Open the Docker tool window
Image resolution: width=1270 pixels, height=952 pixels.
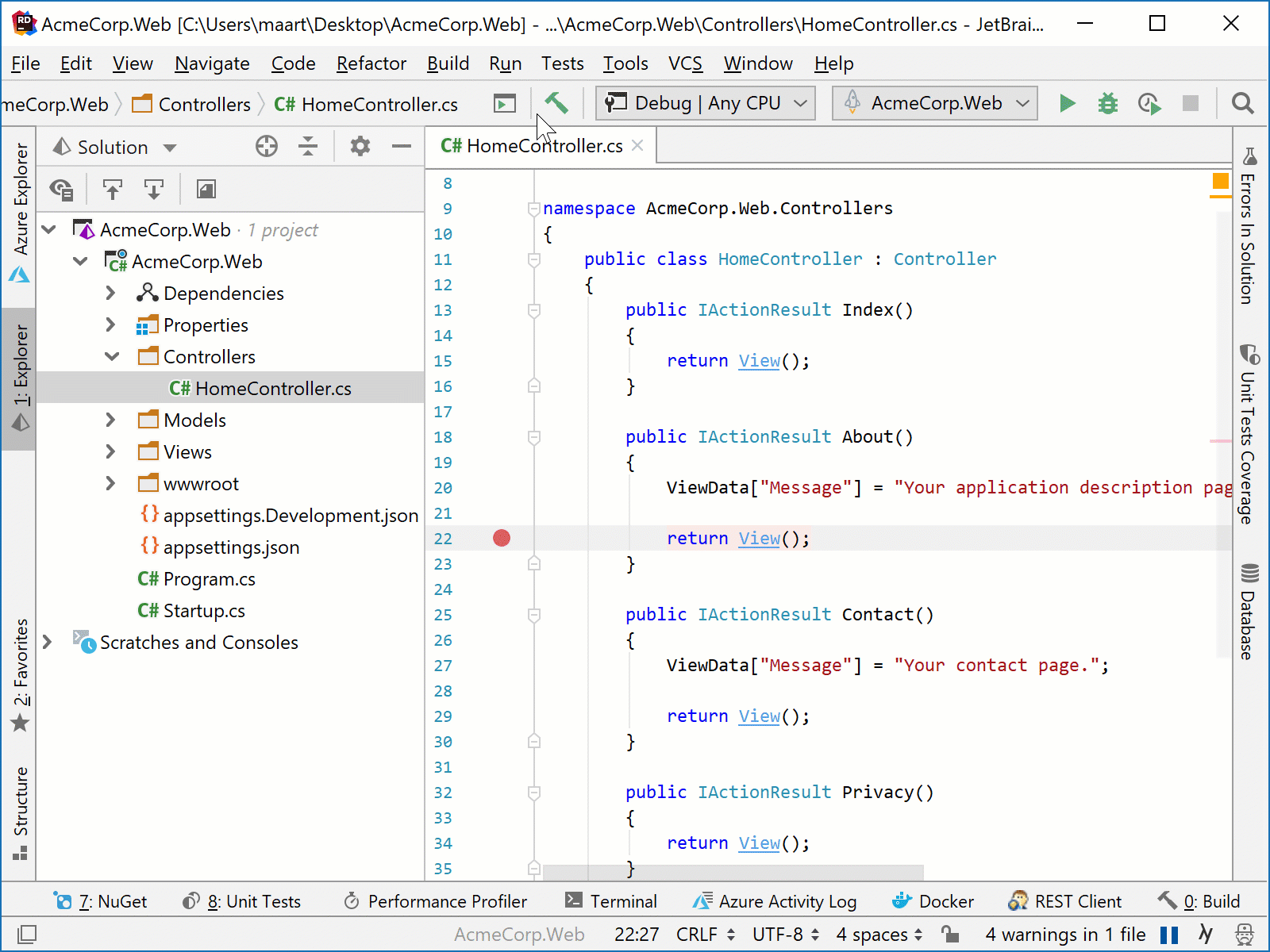933,901
